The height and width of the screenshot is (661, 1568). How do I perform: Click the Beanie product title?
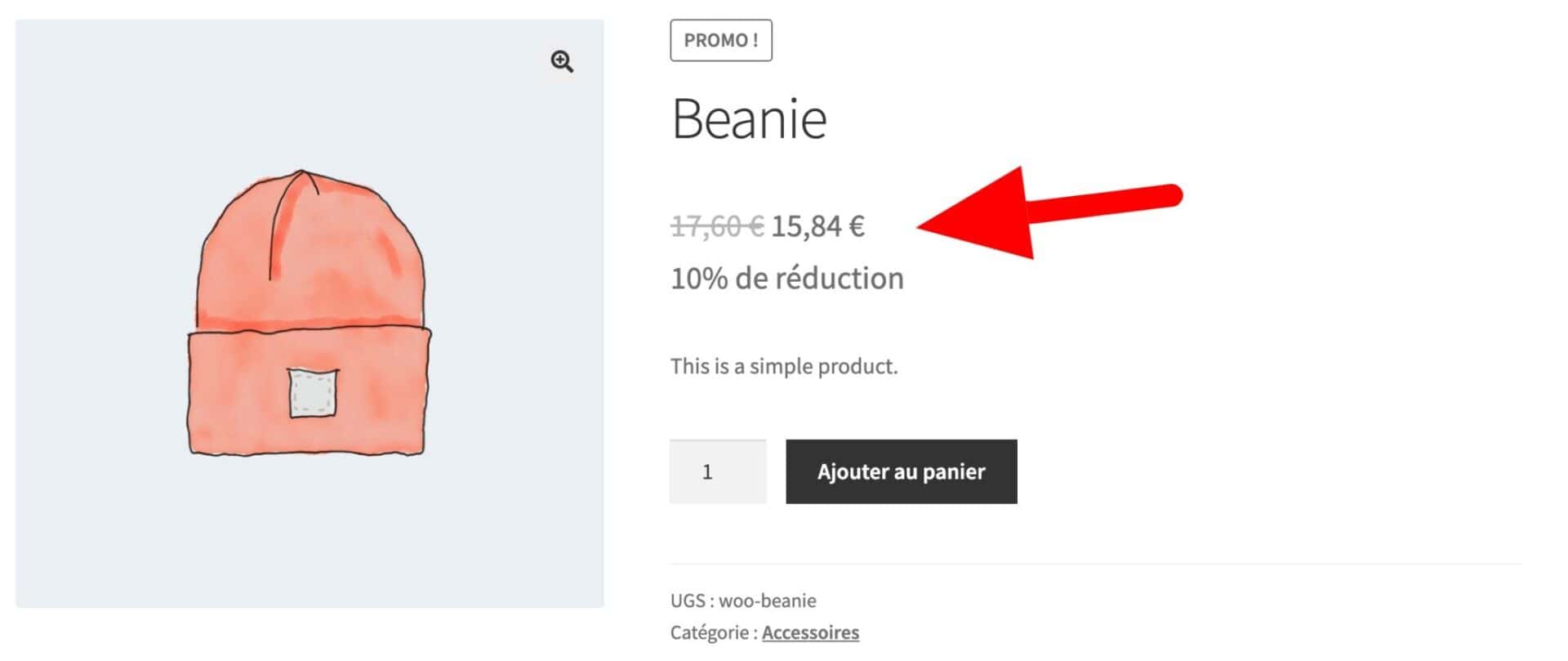pos(749,119)
